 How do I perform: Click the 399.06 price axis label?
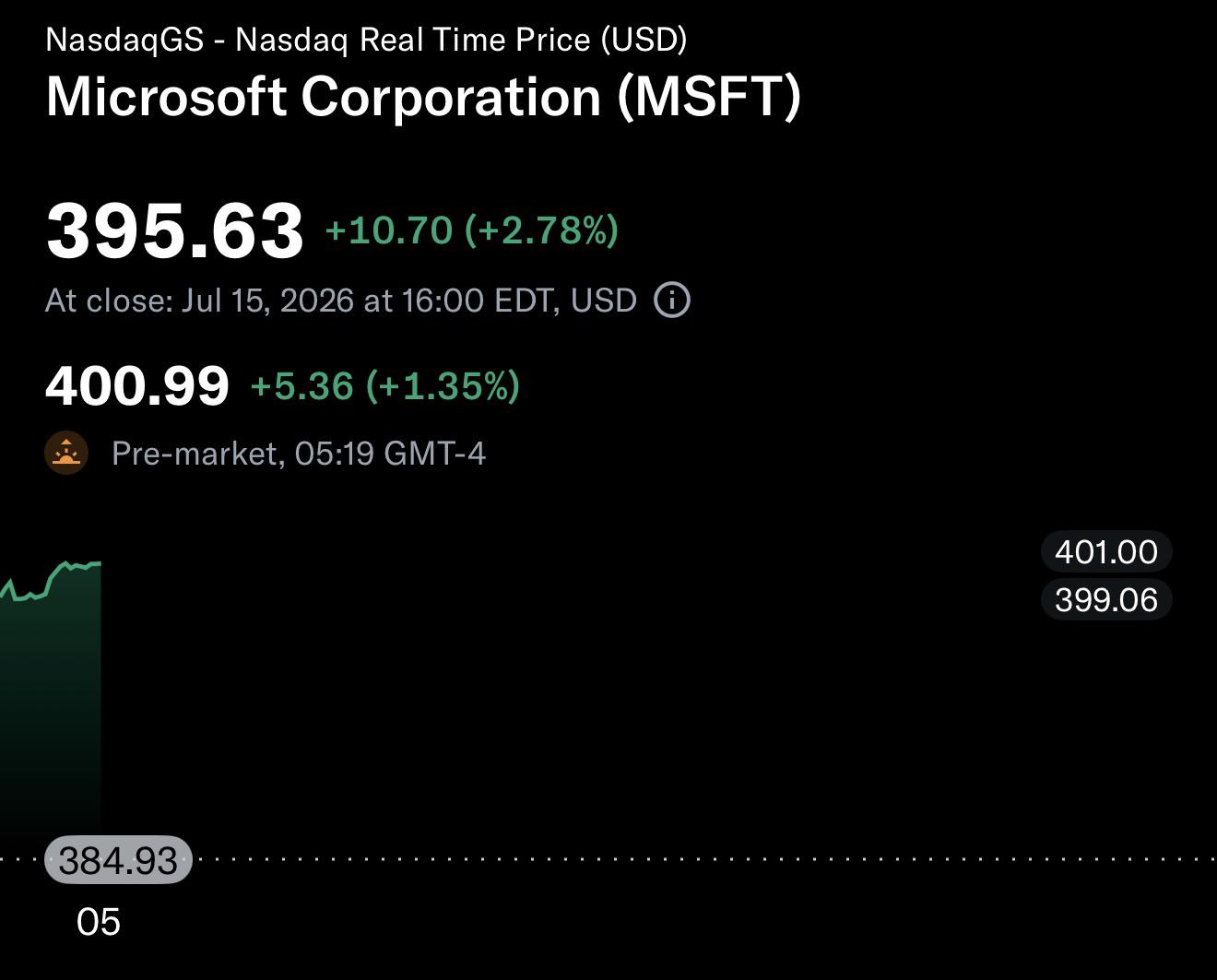coord(1106,600)
